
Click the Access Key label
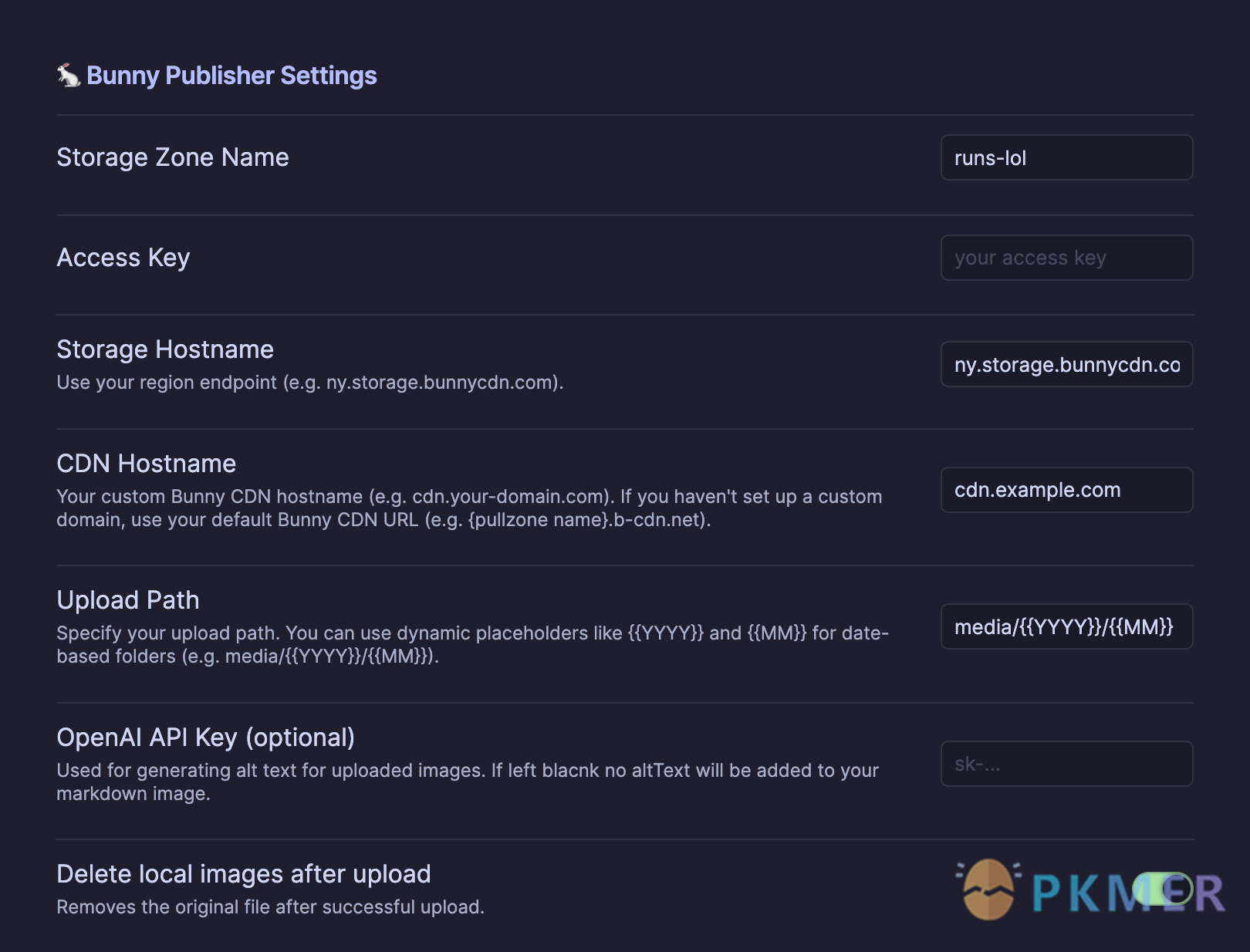click(123, 258)
